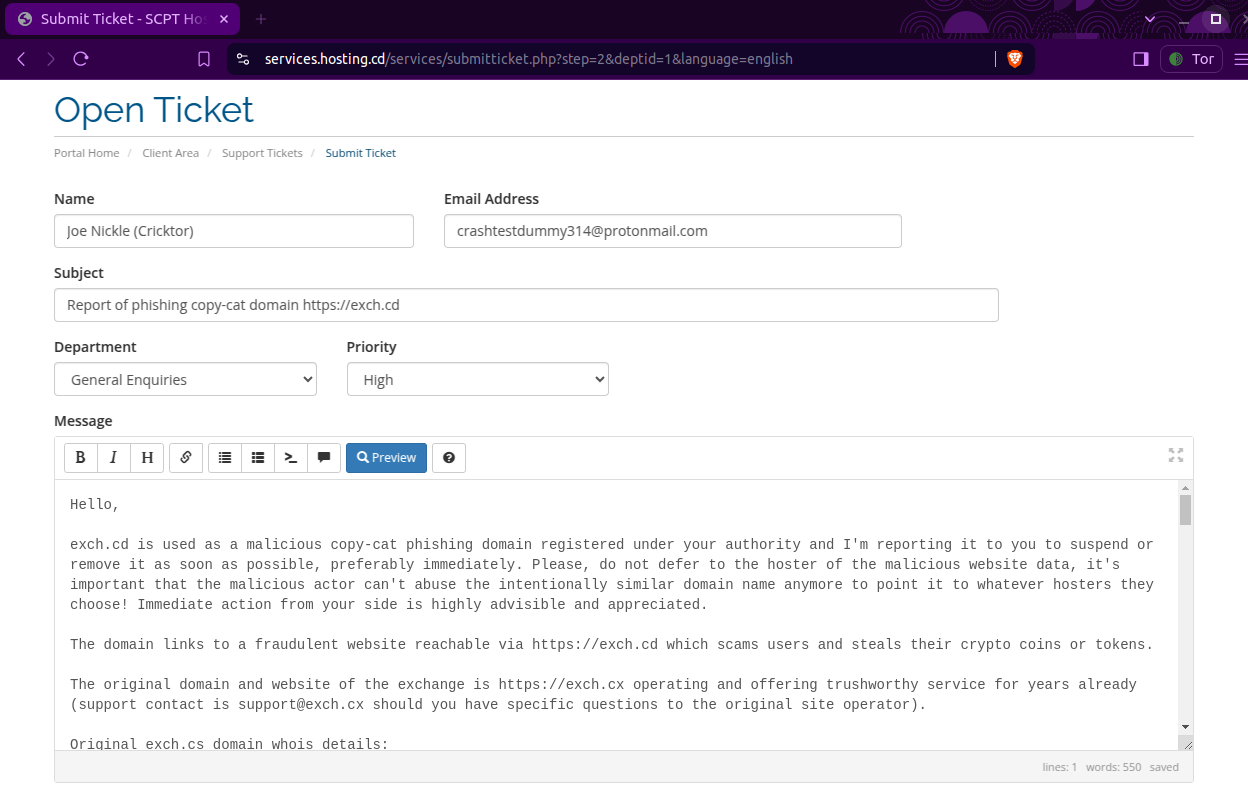Screen dimensions: 1248x796
Task: Open the Priority dropdown
Action: 478,380
